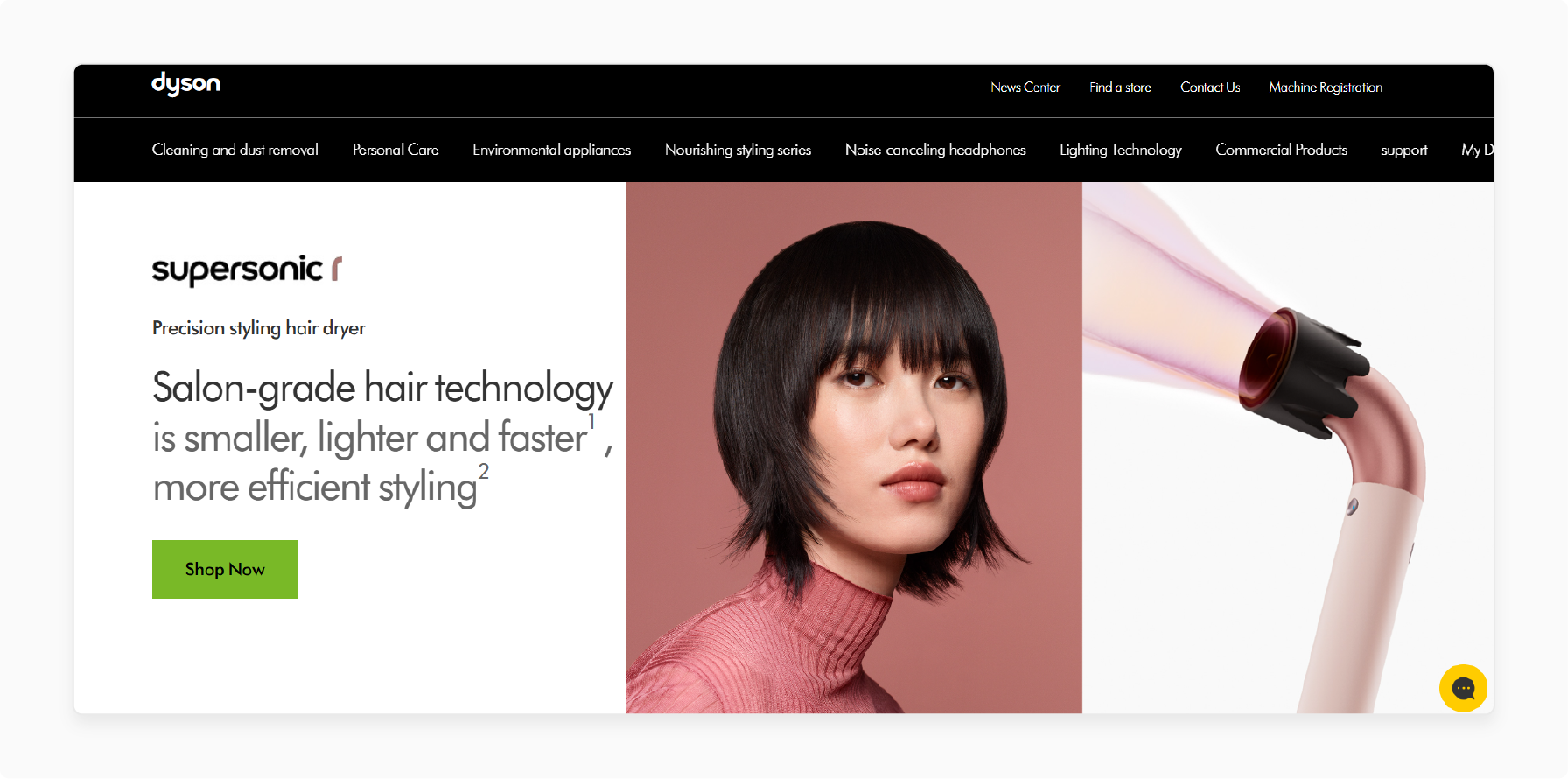
Task: Click the "is smaller, lighter and faster" line
Action: pos(382,437)
